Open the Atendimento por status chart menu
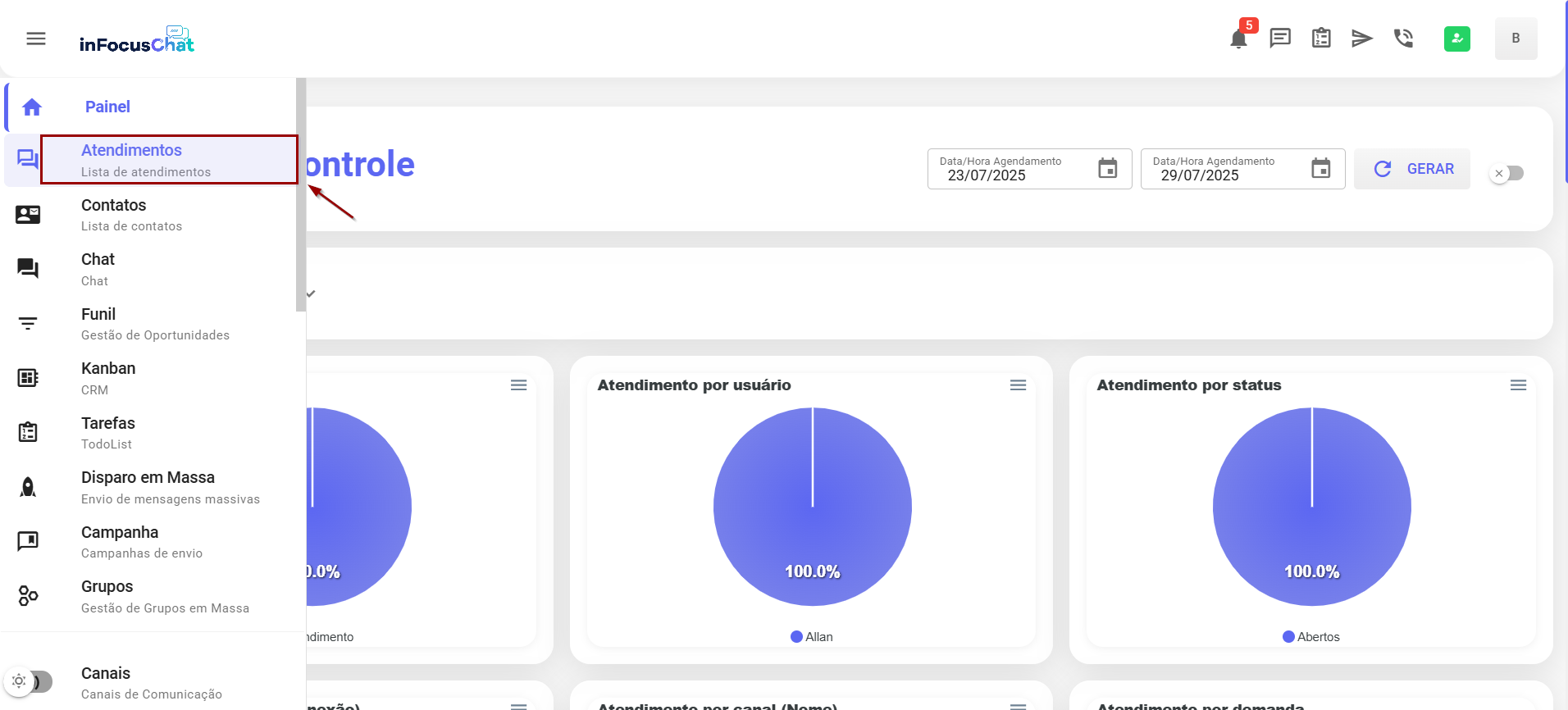The width and height of the screenshot is (1568, 710). 1518,385
